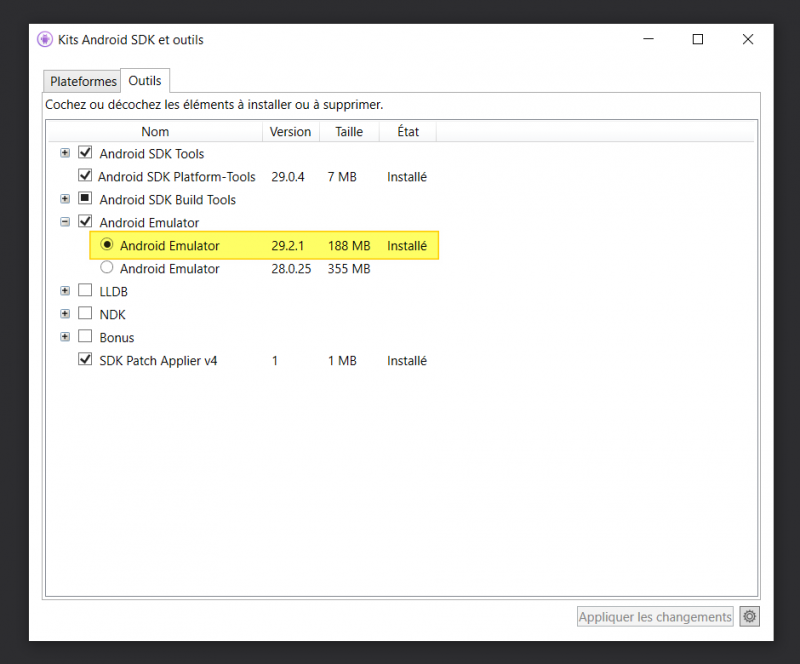Enable the NDK checkbox
Image resolution: width=800 pixels, height=664 pixels.
pos(85,314)
